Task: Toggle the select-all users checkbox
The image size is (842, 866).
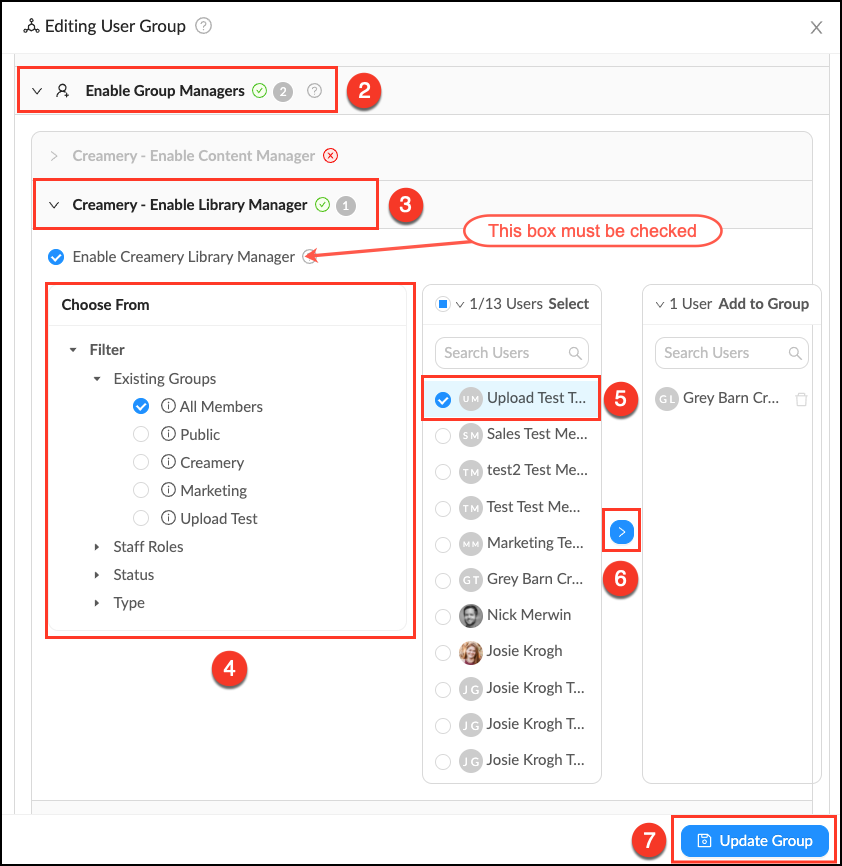Action: click(442, 304)
